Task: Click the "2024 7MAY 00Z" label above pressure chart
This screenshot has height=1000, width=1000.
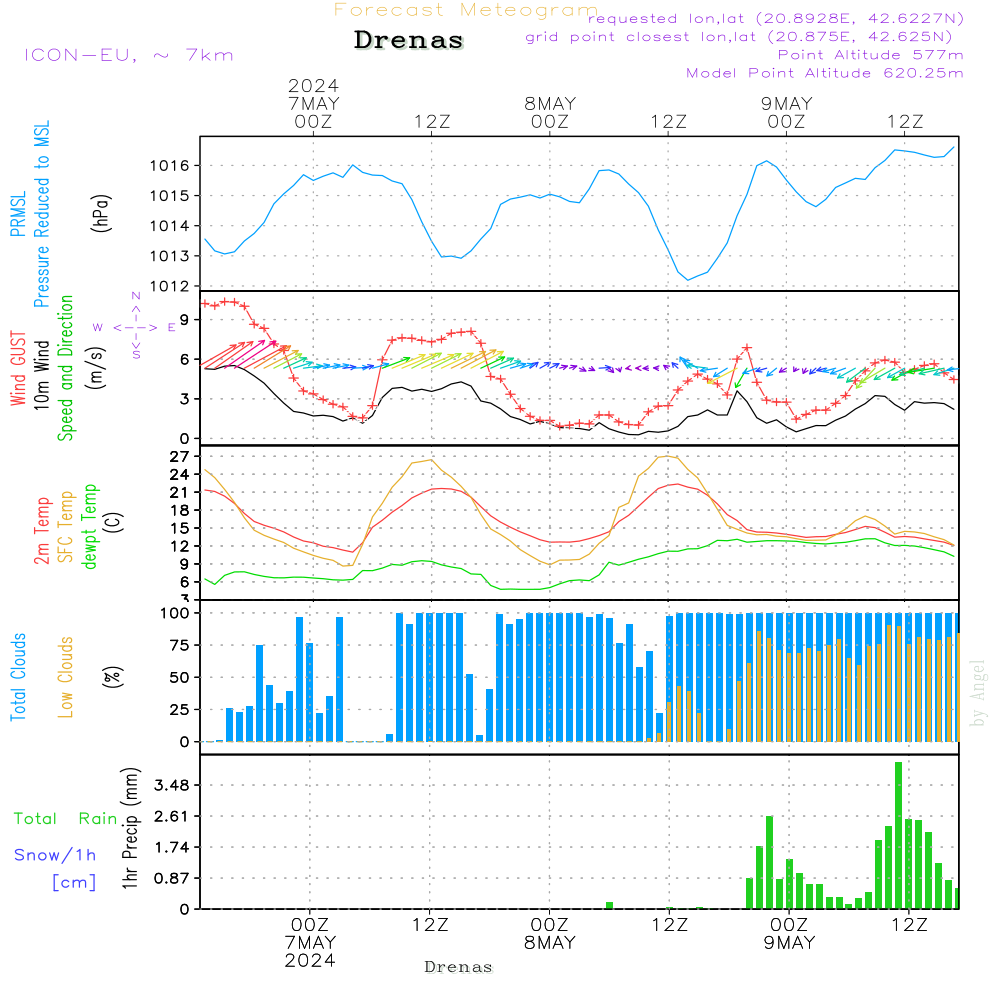Action: tap(313, 103)
